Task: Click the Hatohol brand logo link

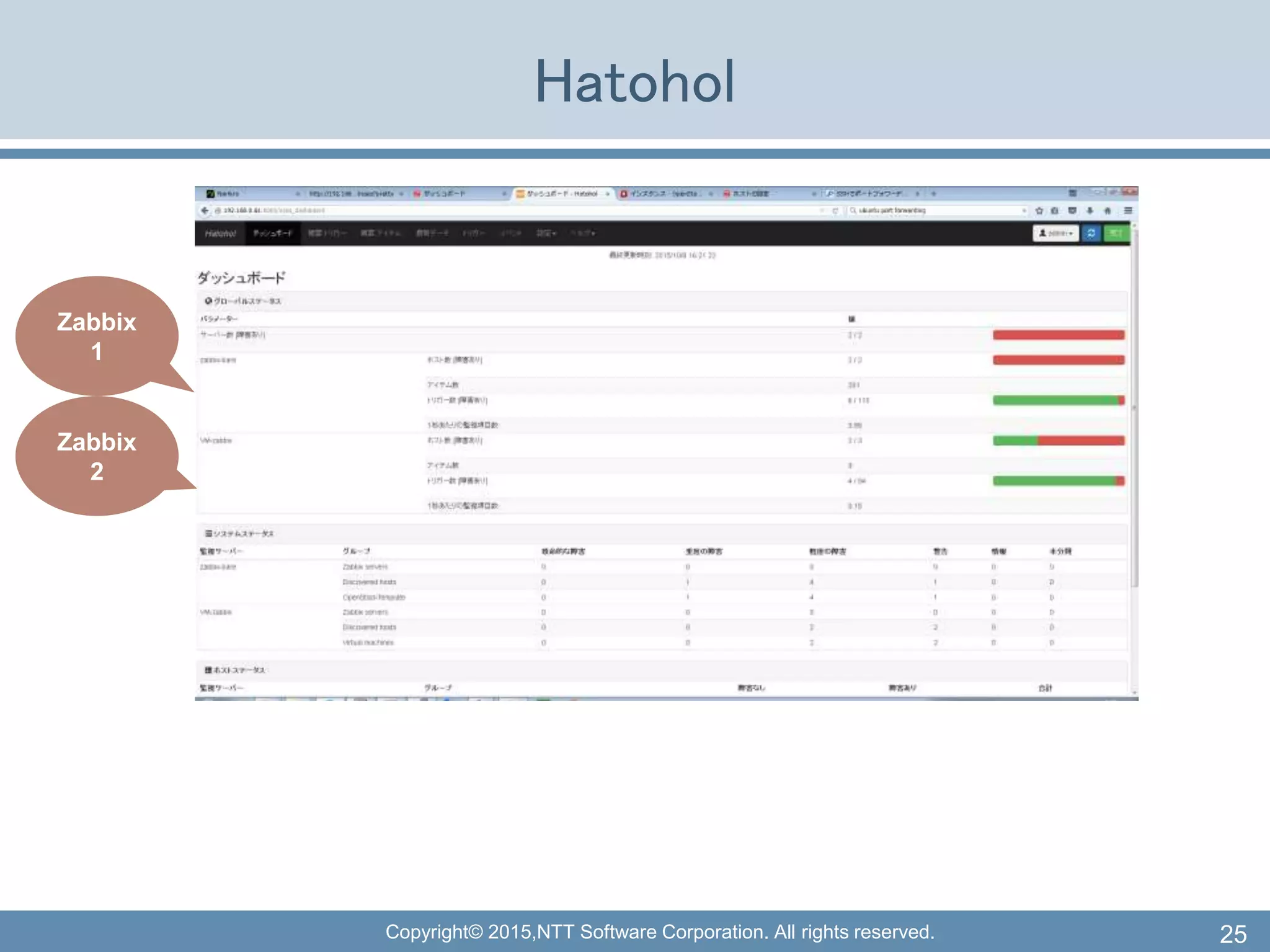Action: click(221, 233)
